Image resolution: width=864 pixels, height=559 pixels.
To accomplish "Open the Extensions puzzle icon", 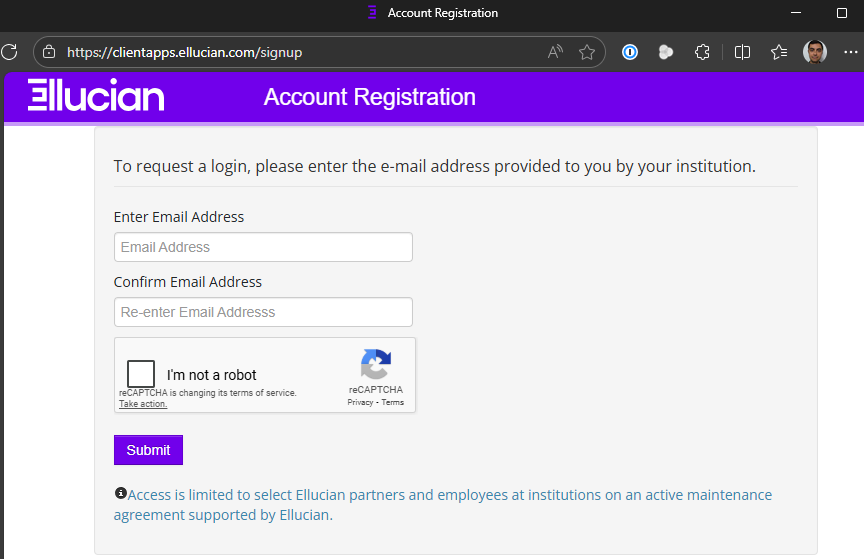I will coord(702,52).
